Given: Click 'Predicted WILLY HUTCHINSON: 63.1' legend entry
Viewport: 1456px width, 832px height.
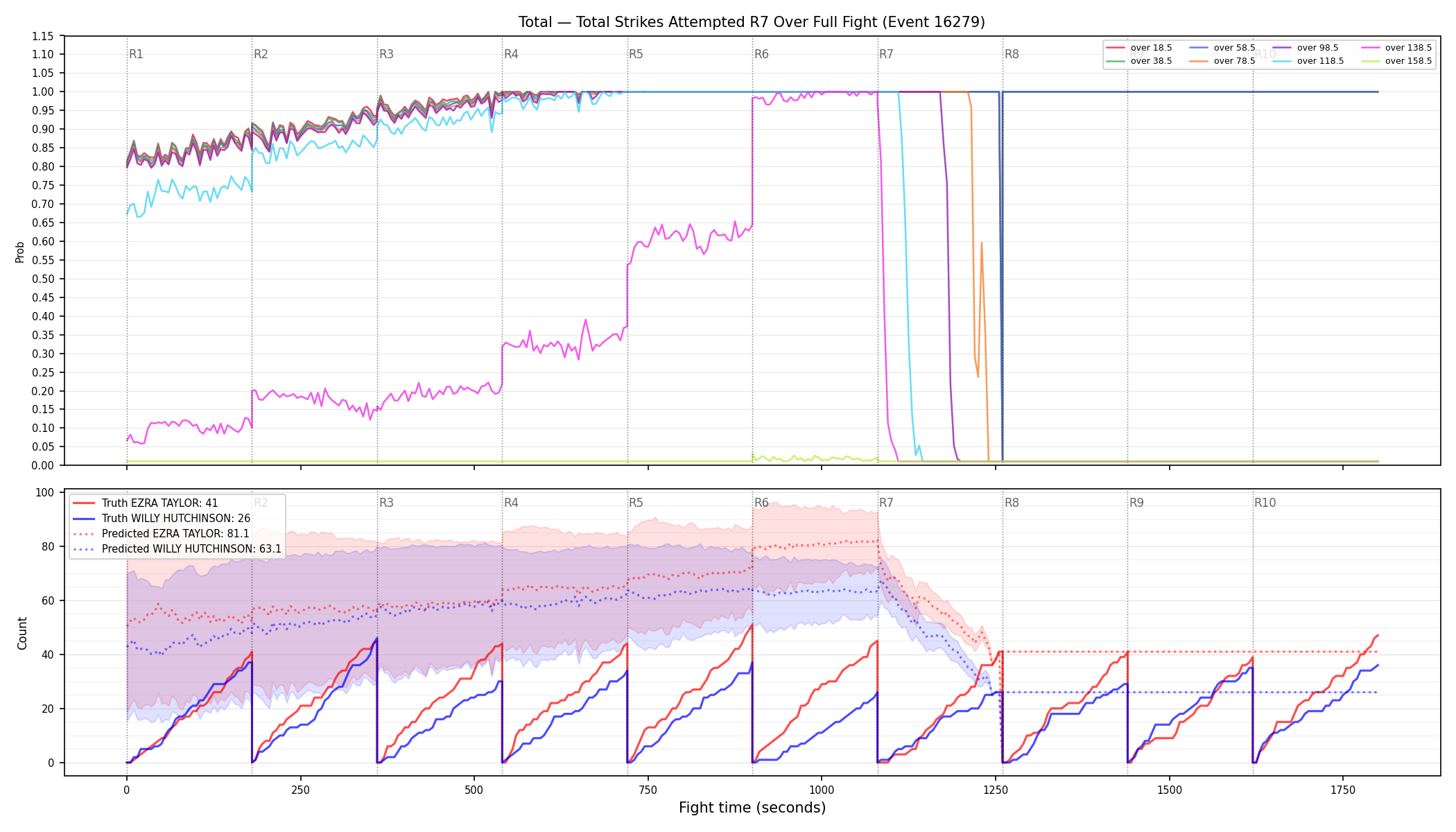Looking at the screenshot, I should [191, 549].
